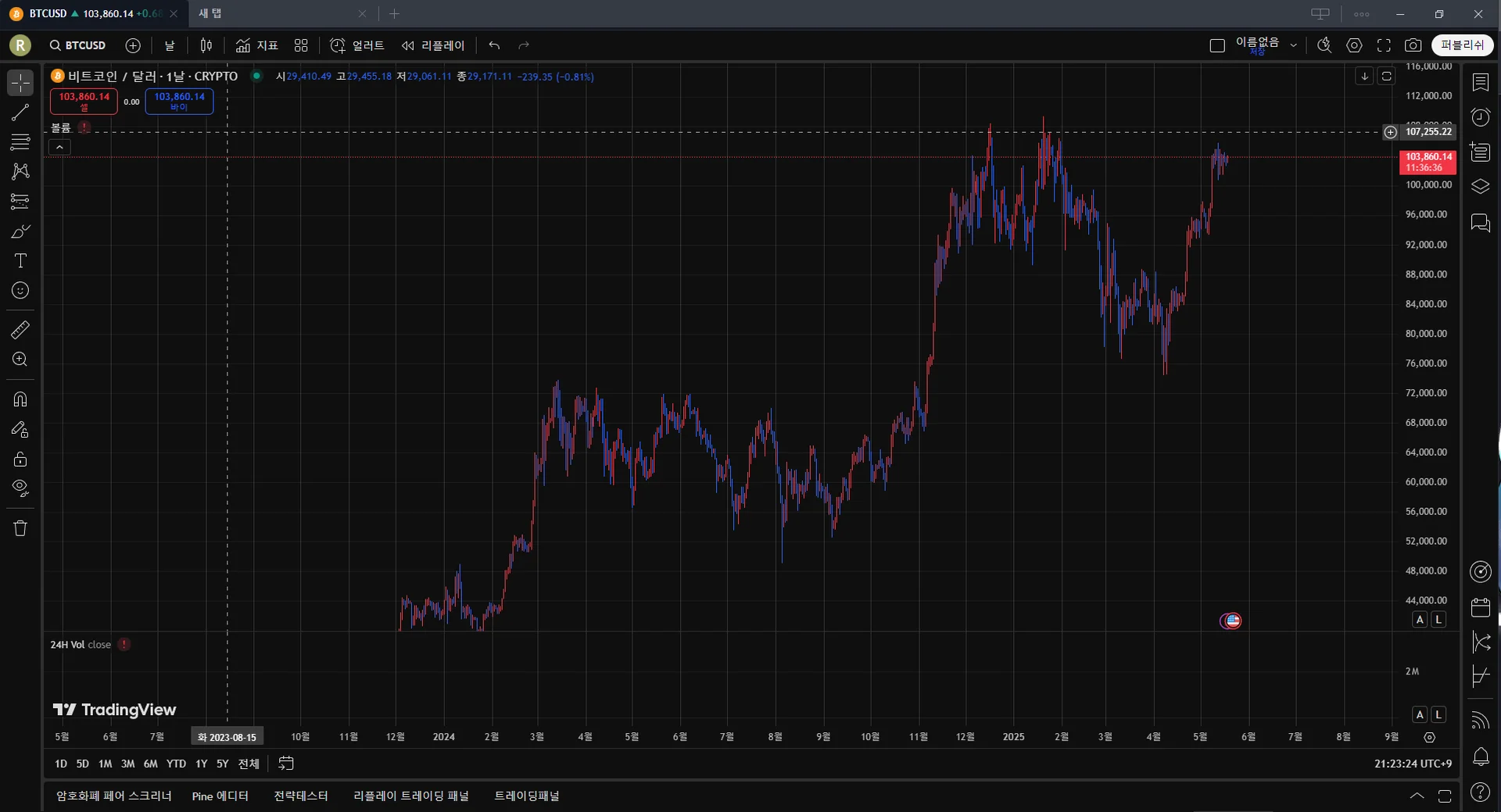
Task: Collapse the indicator legend chevron
Action: [59, 147]
